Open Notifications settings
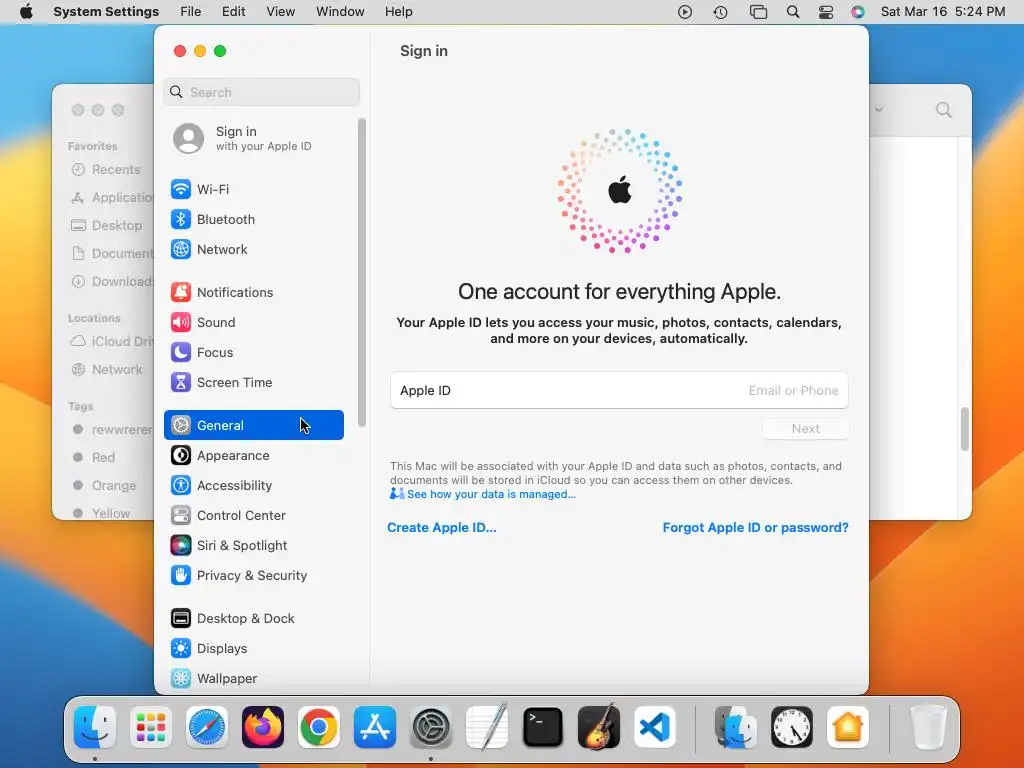Screen dimensions: 1024x768 [x=253, y=293]
